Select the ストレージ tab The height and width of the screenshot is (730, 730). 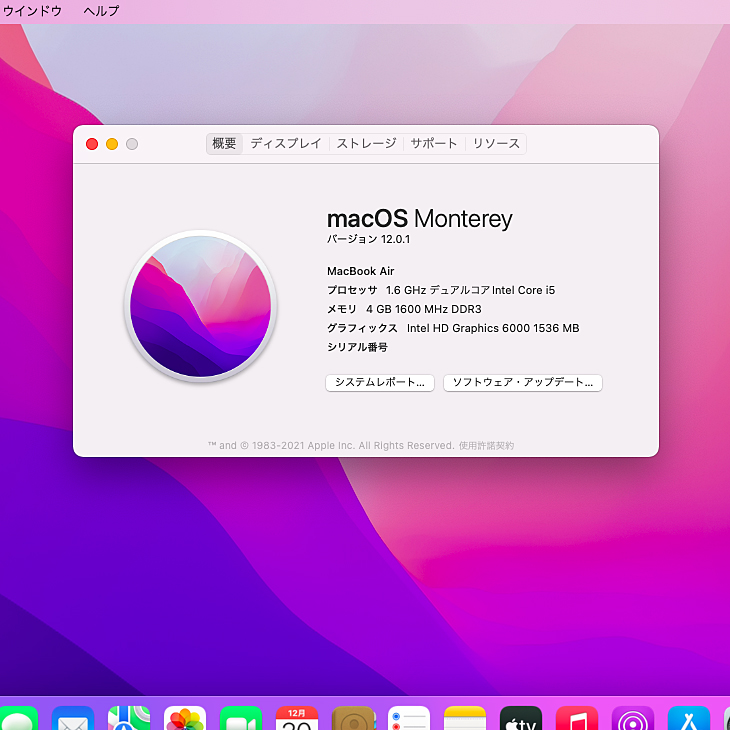tap(366, 144)
